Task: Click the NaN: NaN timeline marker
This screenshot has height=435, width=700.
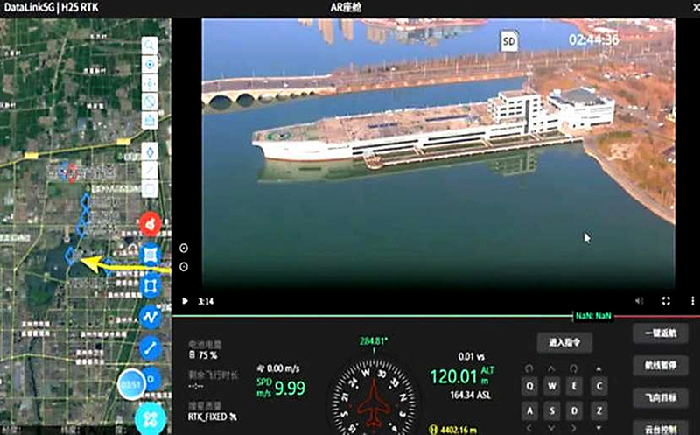Action: pyautogui.click(x=593, y=316)
